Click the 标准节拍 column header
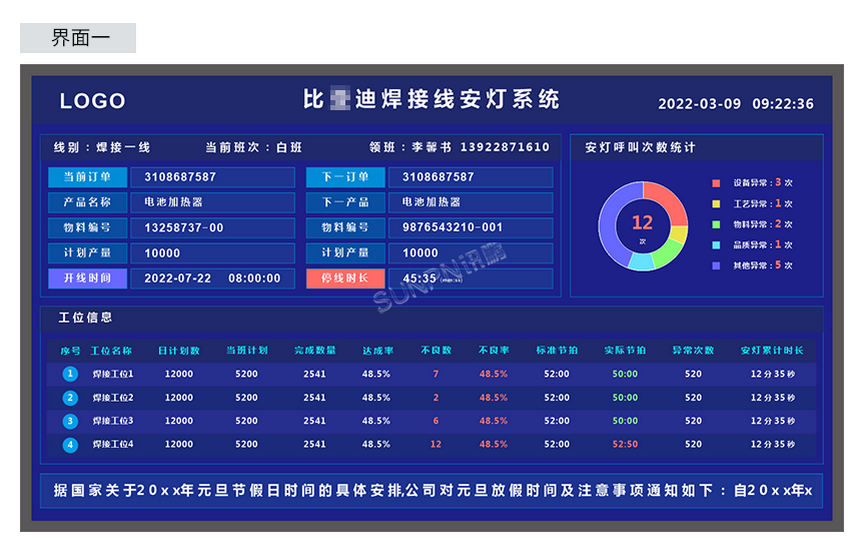Image resolution: width=860 pixels, height=550 pixels. (x=557, y=350)
